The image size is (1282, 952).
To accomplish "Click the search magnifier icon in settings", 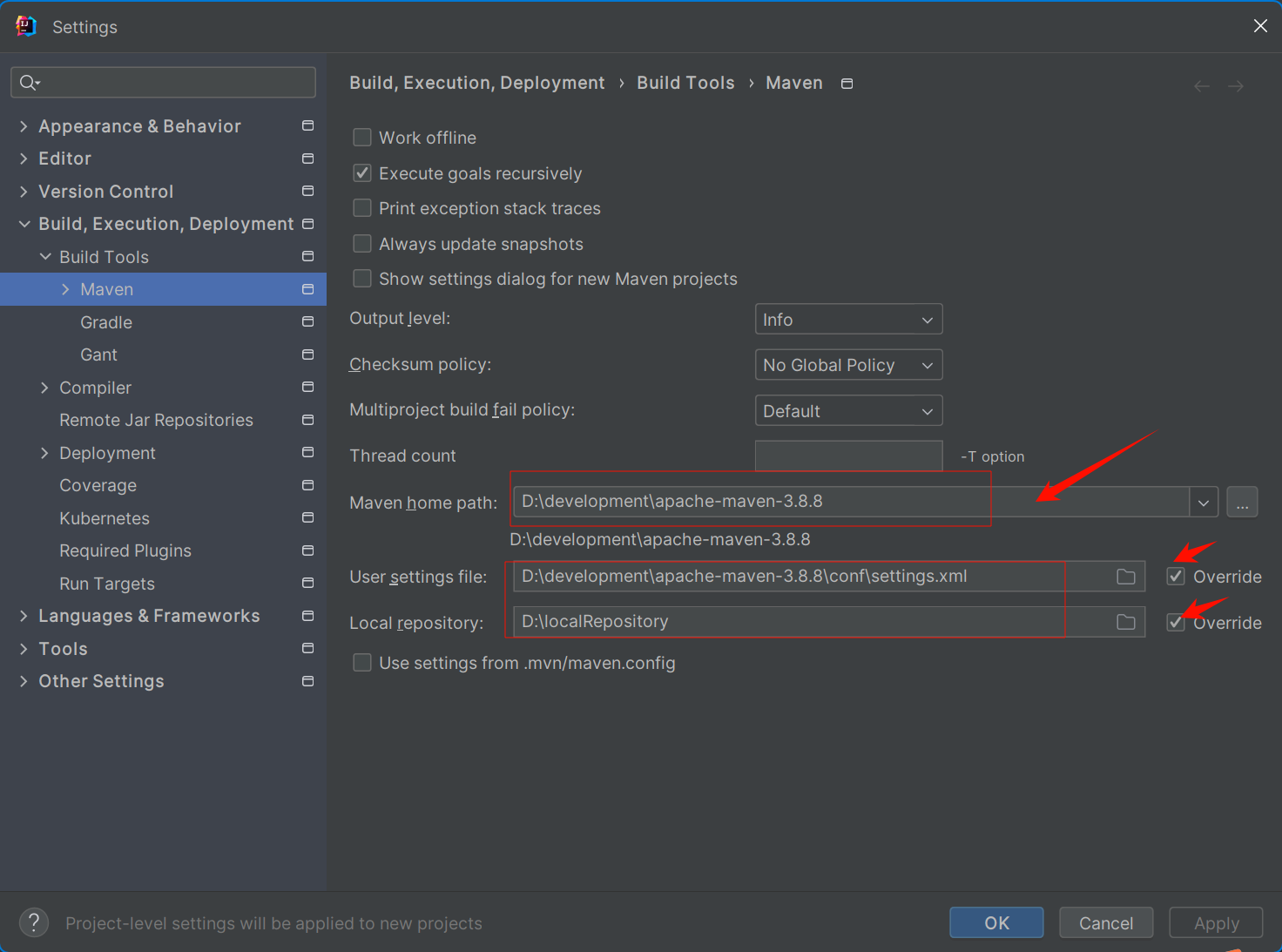I will 28,83.
